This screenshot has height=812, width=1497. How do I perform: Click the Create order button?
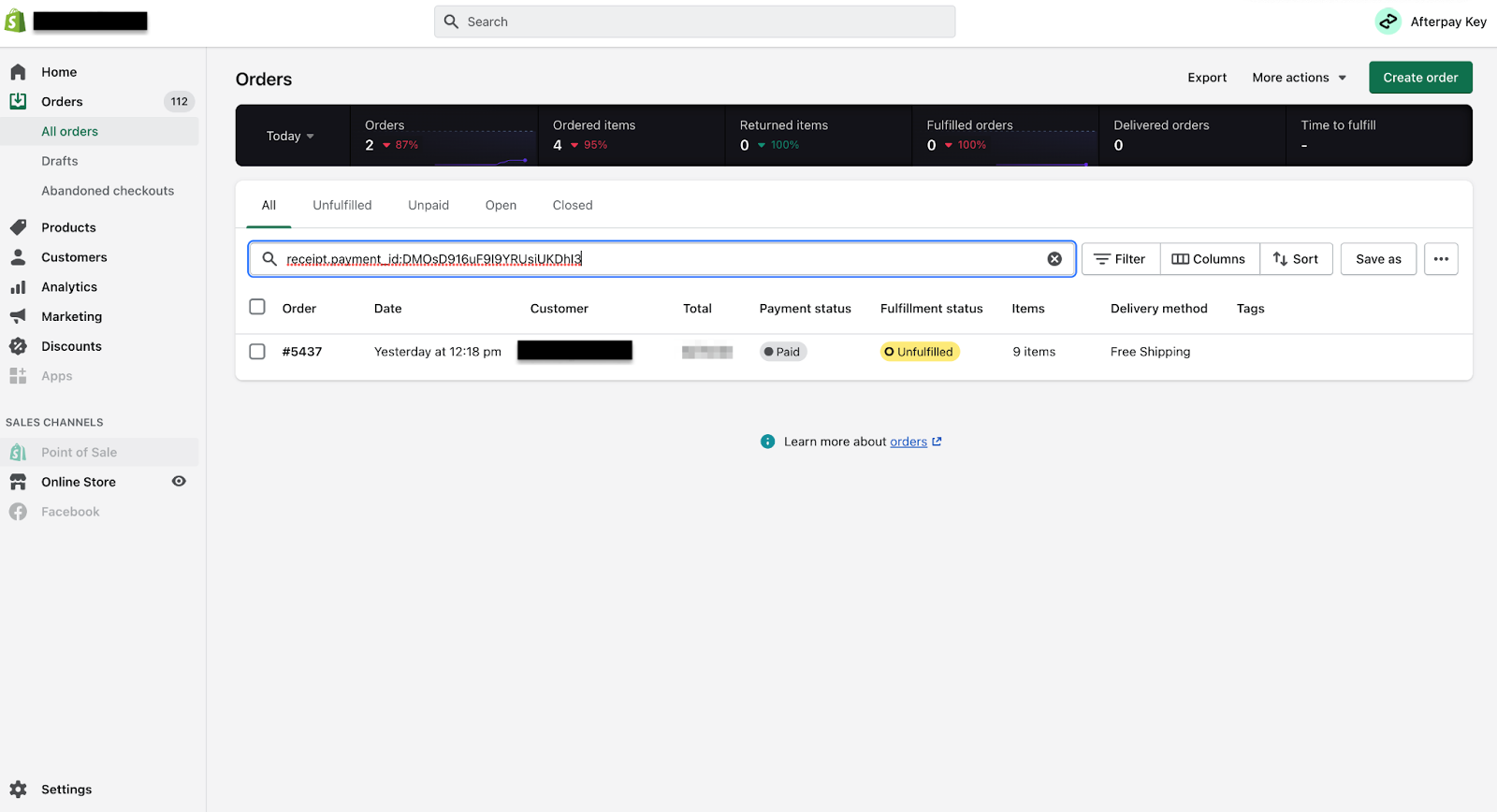[x=1419, y=78]
